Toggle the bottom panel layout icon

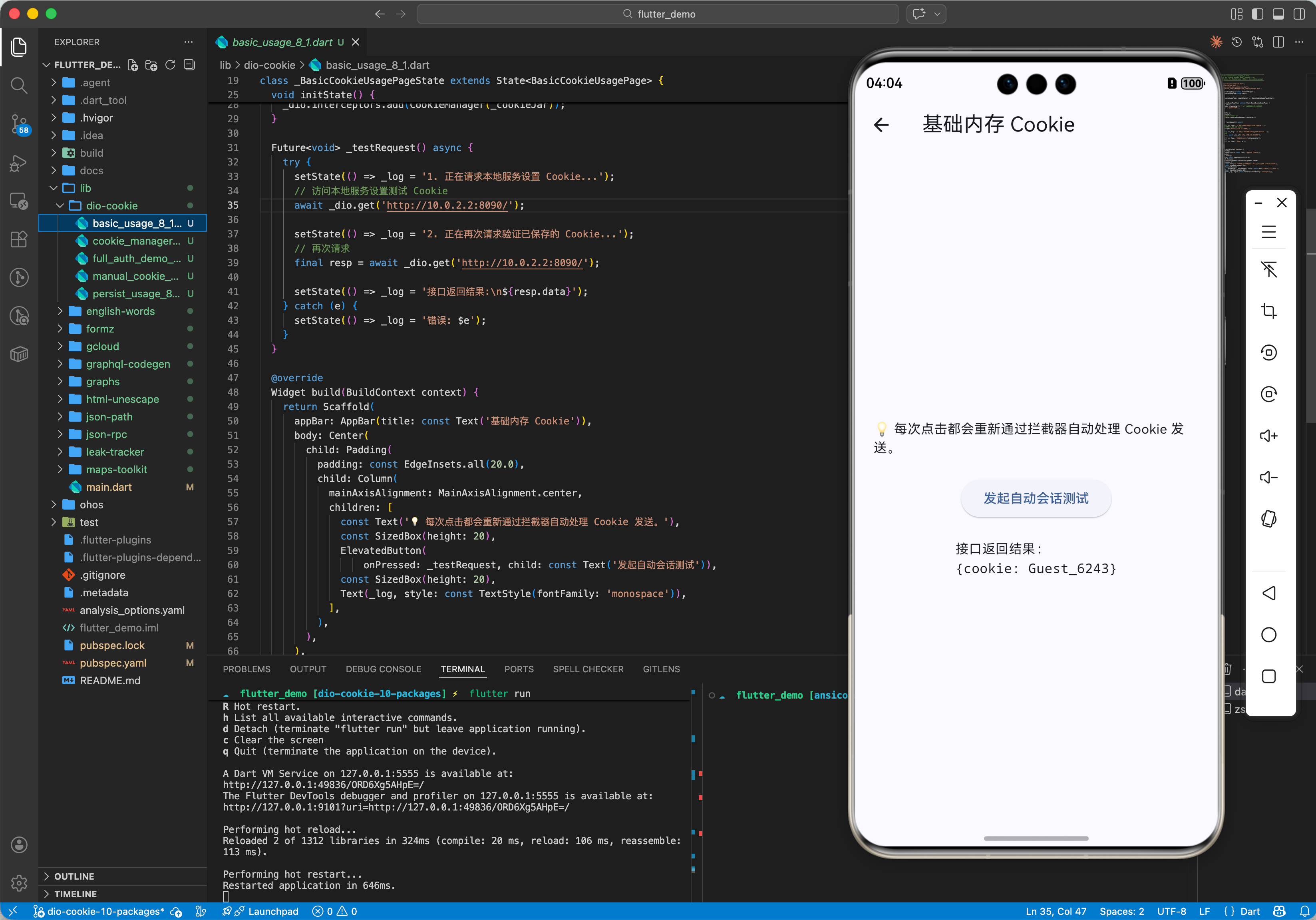click(x=1278, y=14)
